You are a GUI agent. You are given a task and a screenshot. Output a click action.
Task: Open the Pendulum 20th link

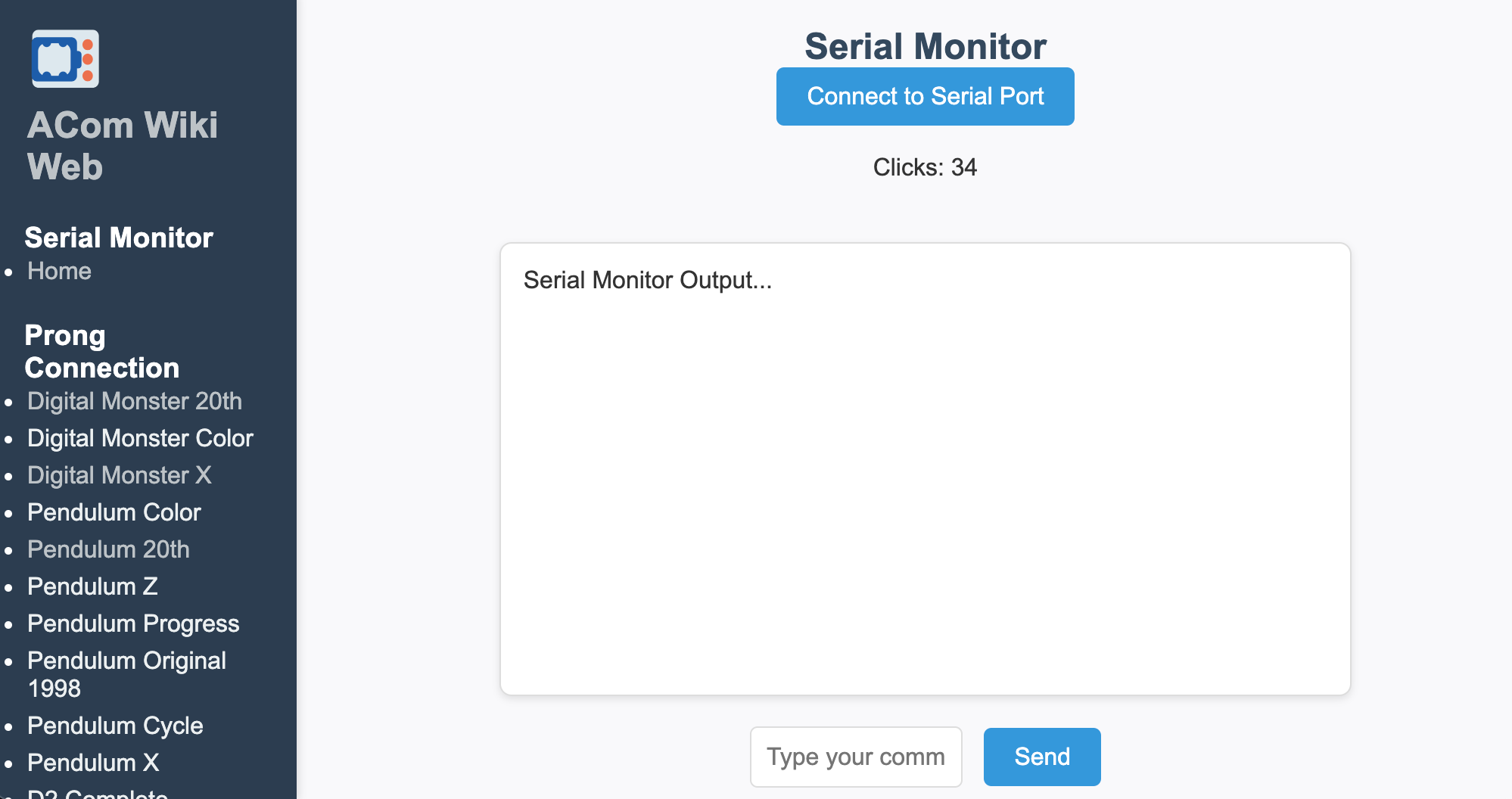click(108, 549)
